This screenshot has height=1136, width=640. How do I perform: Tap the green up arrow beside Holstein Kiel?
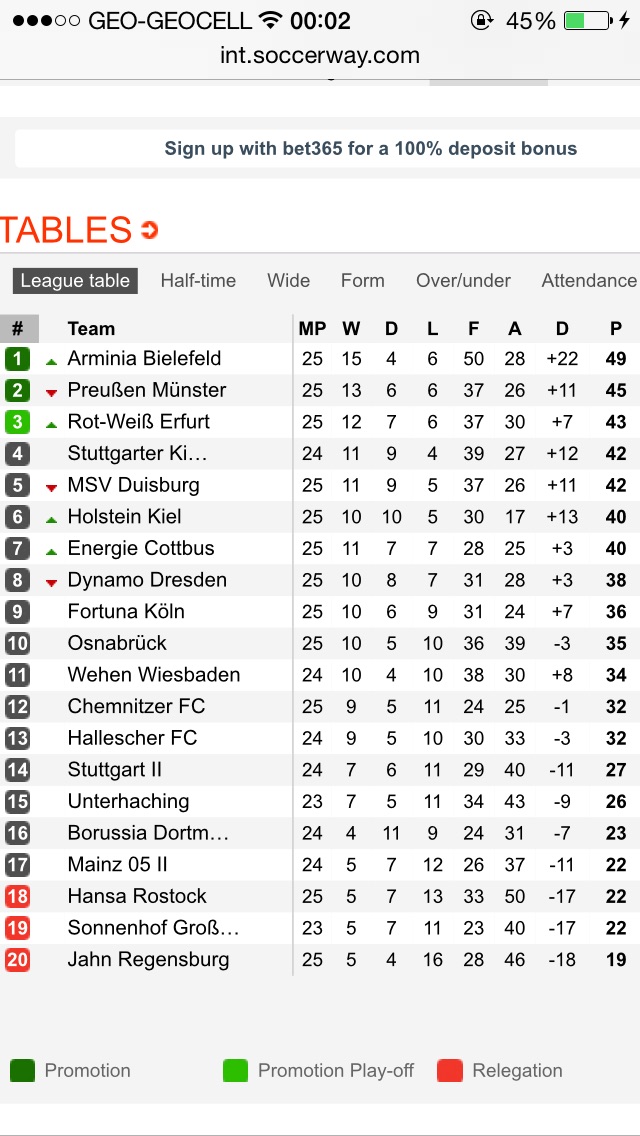pyautogui.click(x=52, y=519)
